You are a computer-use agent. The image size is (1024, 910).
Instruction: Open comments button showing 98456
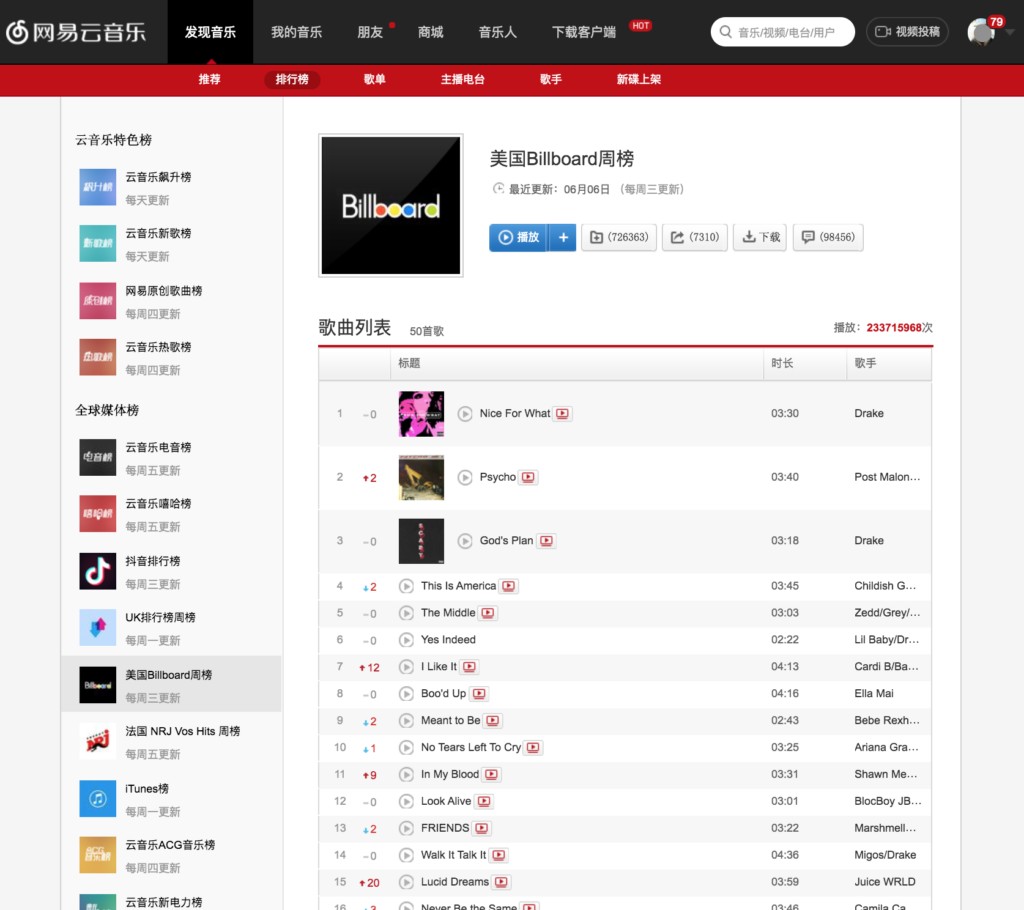click(828, 237)
